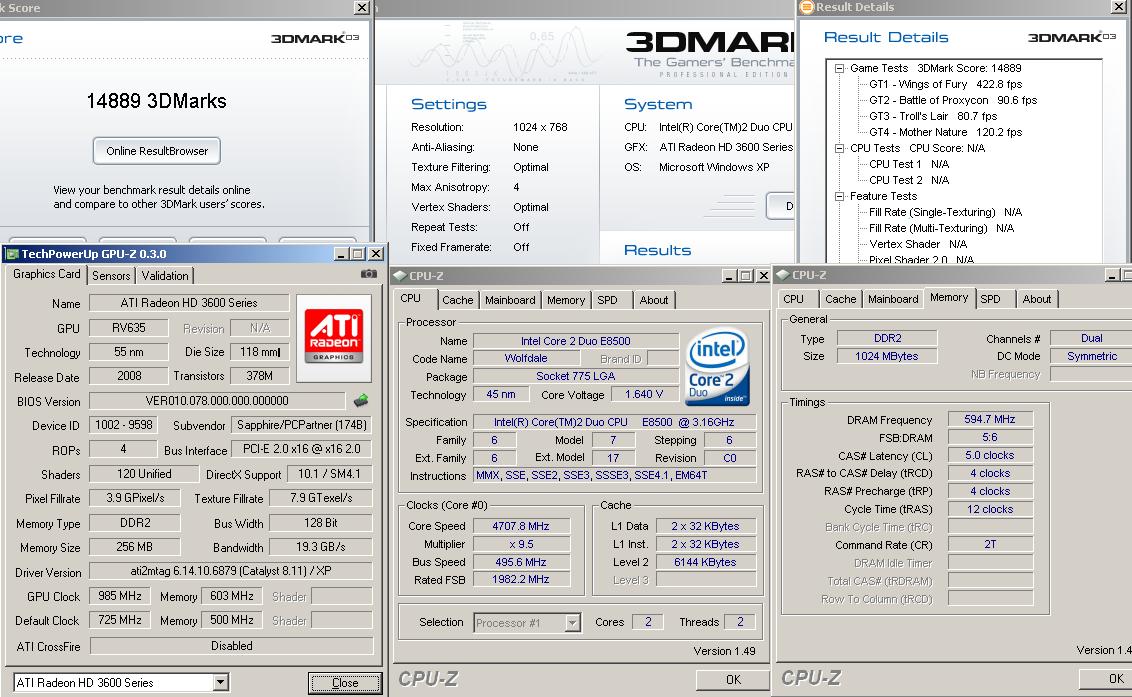Click the memory Size 1024 MBytes value
The width and height of the screenshot is (1132, 697).
(x=887, y=356)
